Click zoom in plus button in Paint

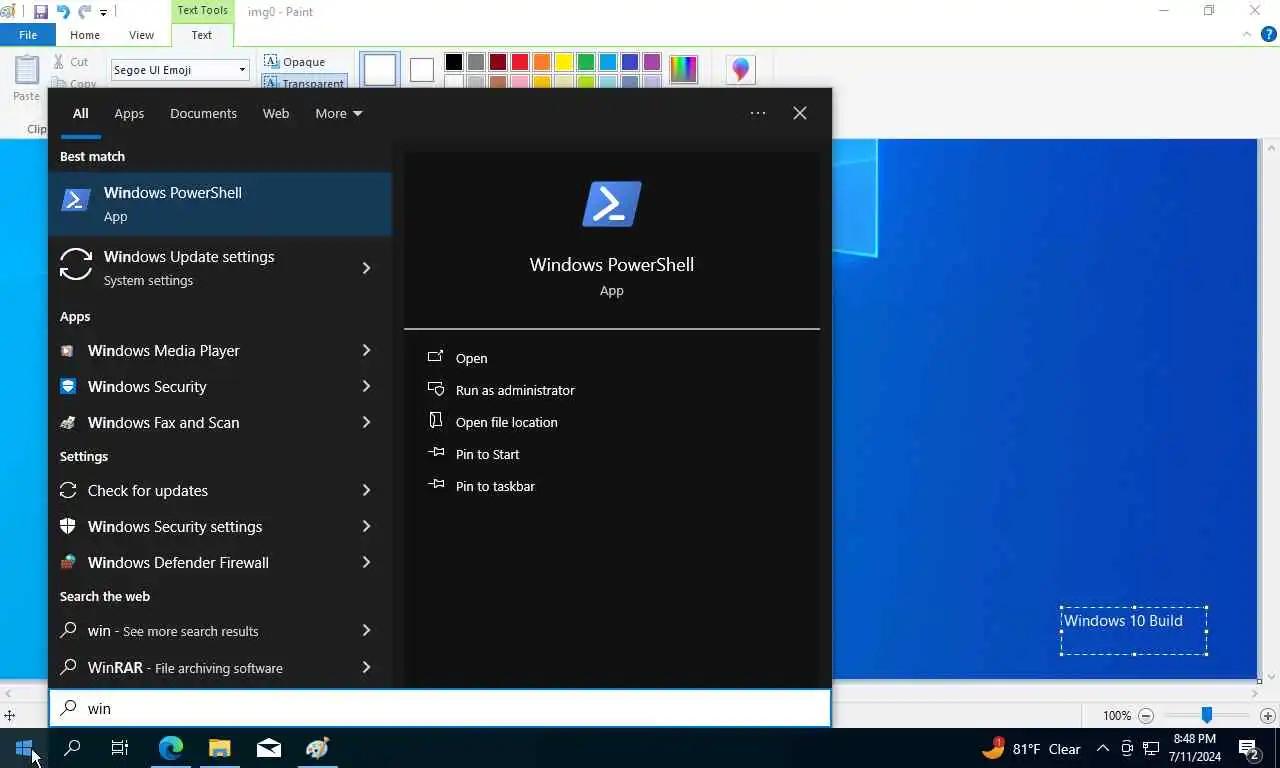point(1268,716)
